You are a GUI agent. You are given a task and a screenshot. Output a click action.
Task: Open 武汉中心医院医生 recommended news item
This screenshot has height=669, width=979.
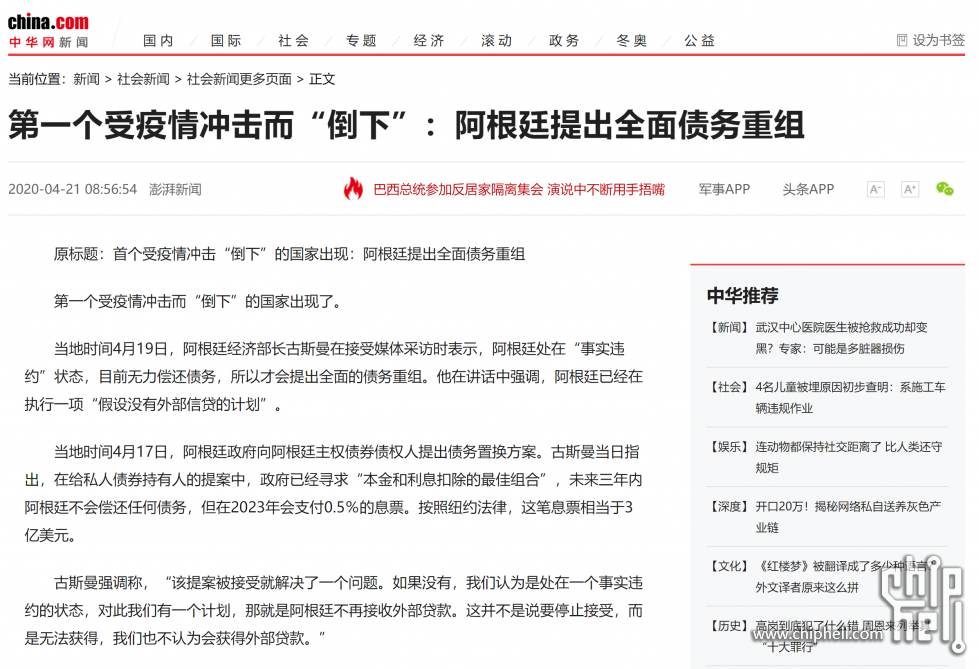tap(841, 338)
